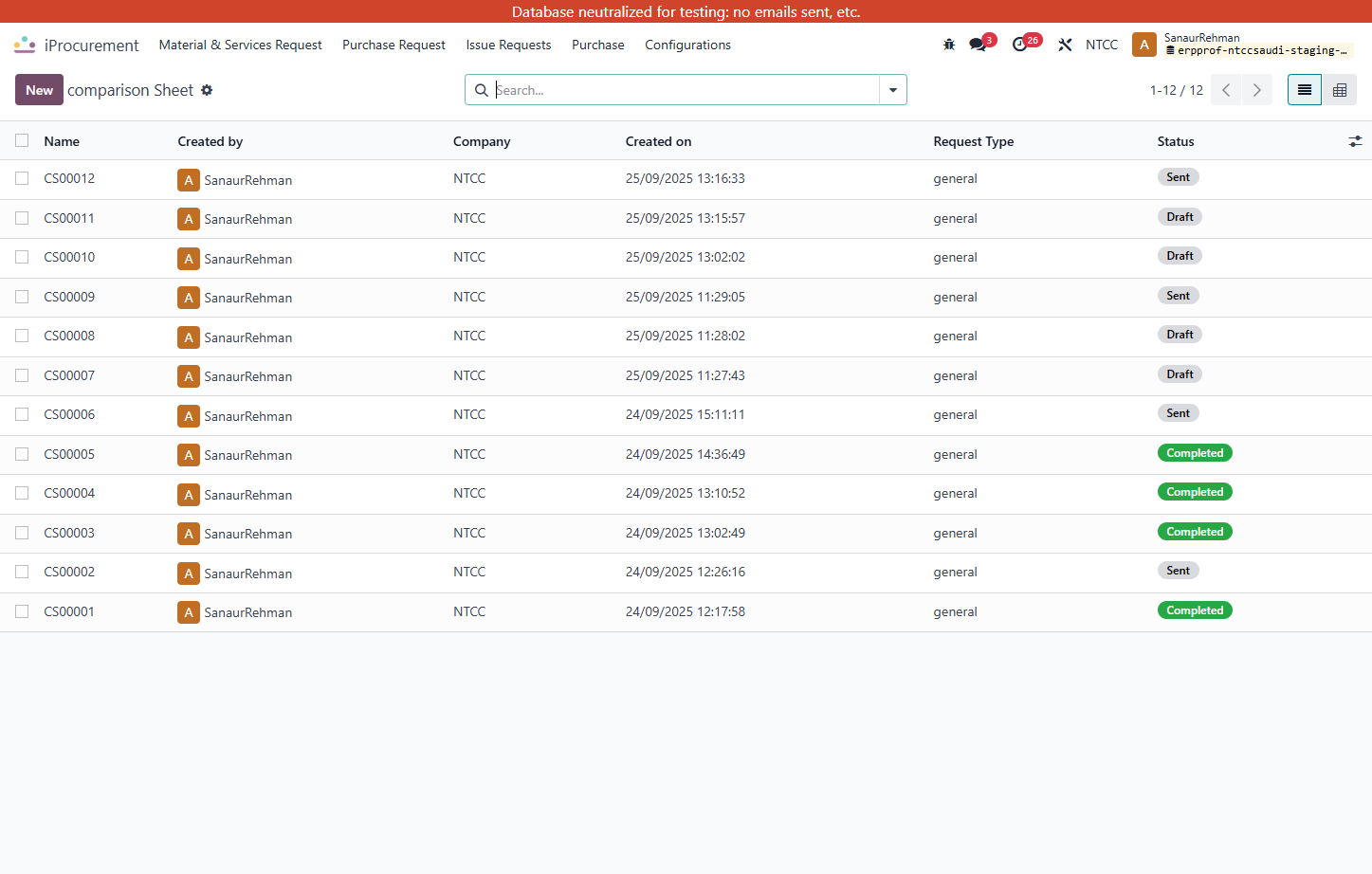
Task: Go to the next page arrow
Action: [1257, 90]
